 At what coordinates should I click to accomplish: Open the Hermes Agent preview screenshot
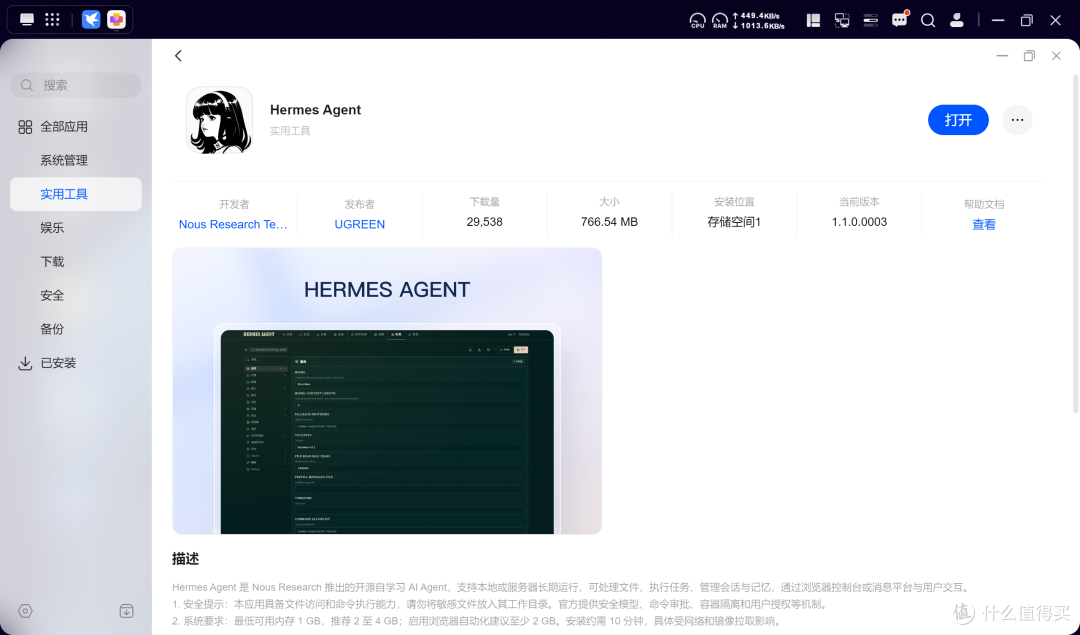tap(387, 391)
